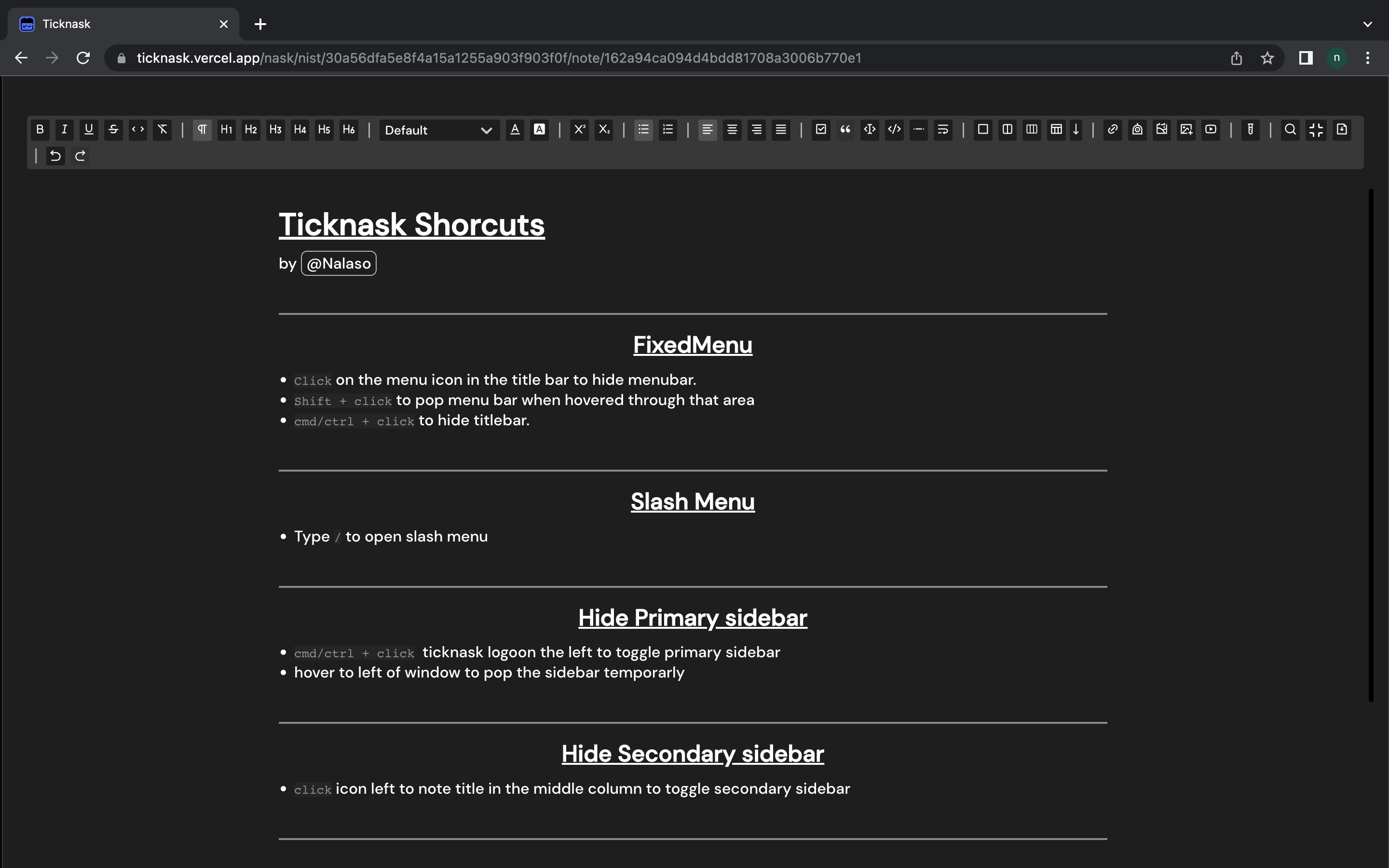Open the @Nalaso mention link
This screenshot has width=1389, height=868.
coord(339,263)
